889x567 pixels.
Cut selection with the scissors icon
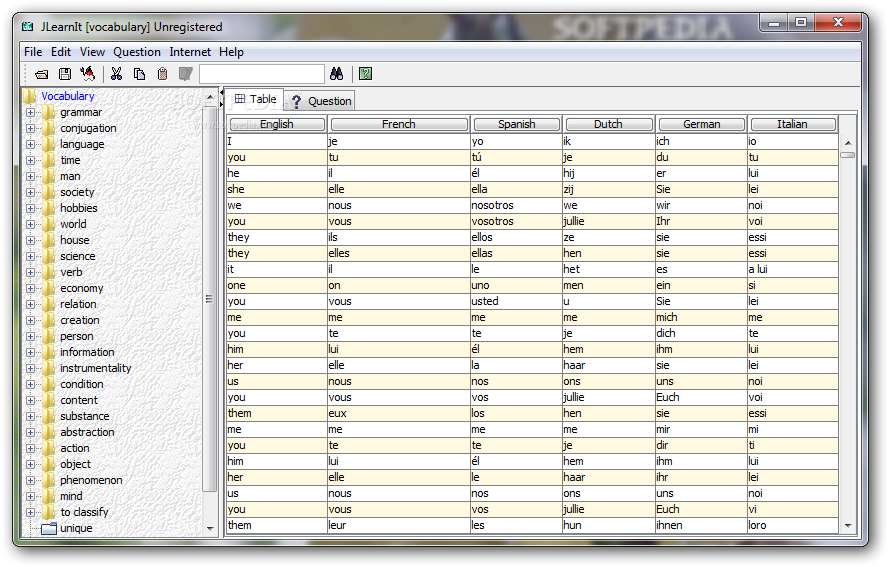[x=116, y=74]
